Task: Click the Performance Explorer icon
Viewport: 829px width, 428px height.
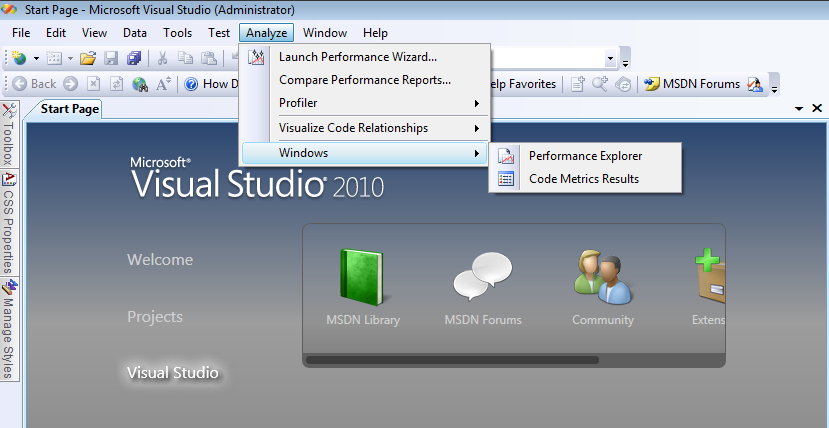Action: tap(506, 156)
